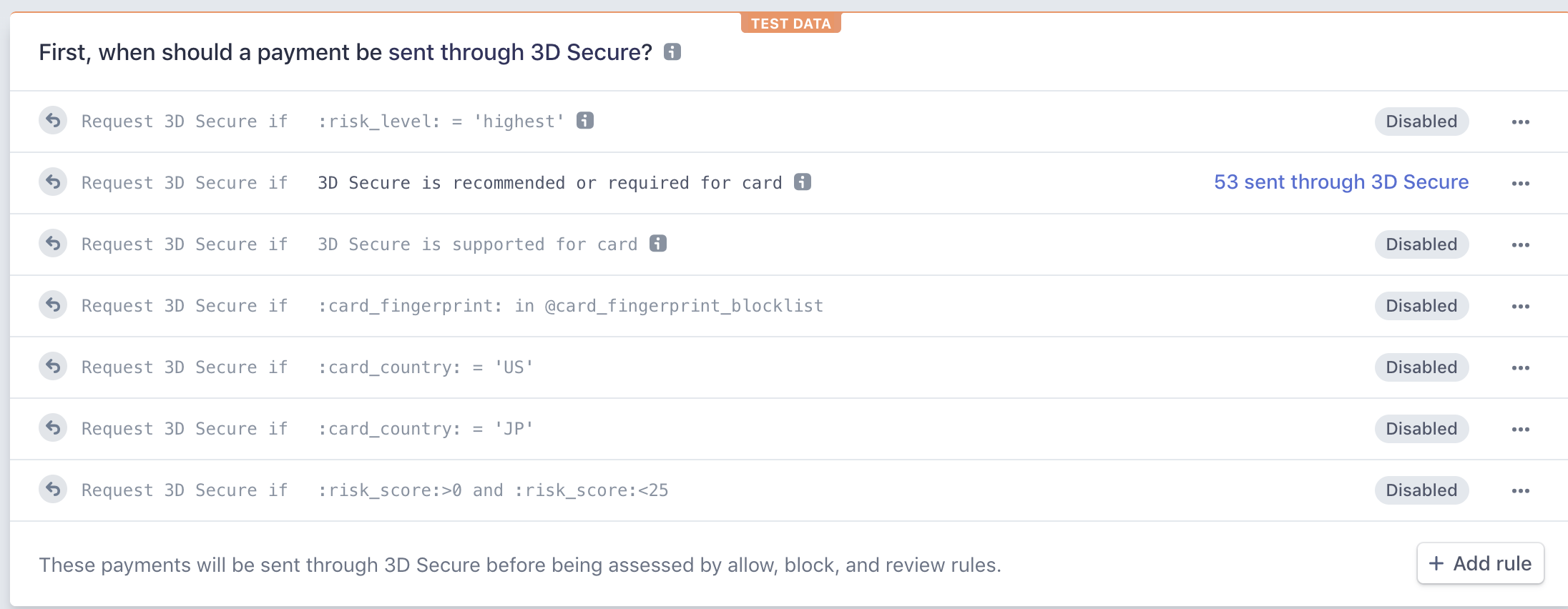
Task: Click the arrow icon on card_country 'US' rule
Action: [53, 367]
